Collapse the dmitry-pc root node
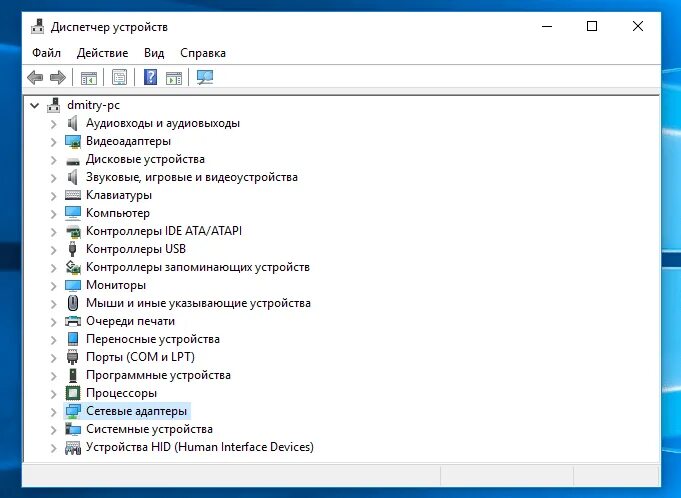681x498 pixels. 35,105
